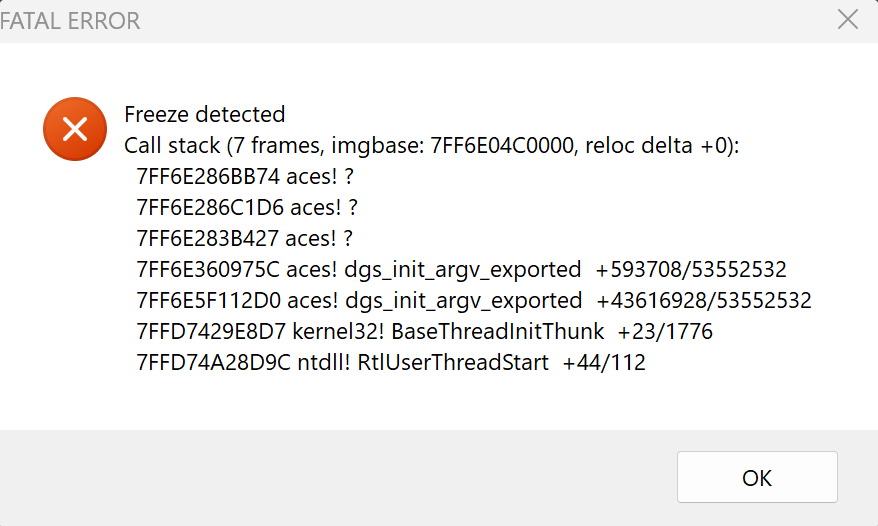Viewport: 878px width, 526px height.
Task: Click stack frame address 7FF6E360975C
Action: click(x=207, y=270)
